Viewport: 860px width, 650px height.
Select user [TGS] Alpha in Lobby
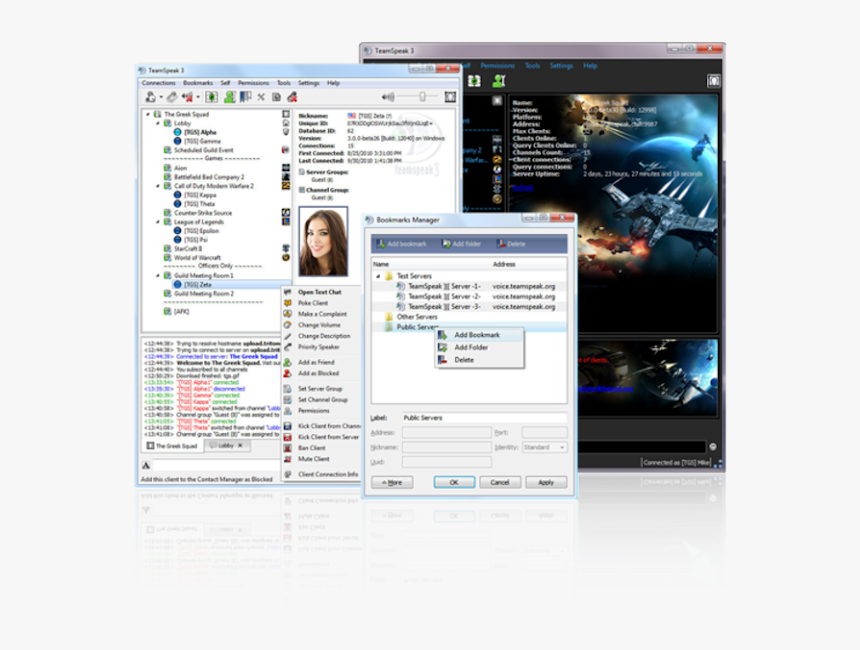pyautogui.click(x=200, y=132)
